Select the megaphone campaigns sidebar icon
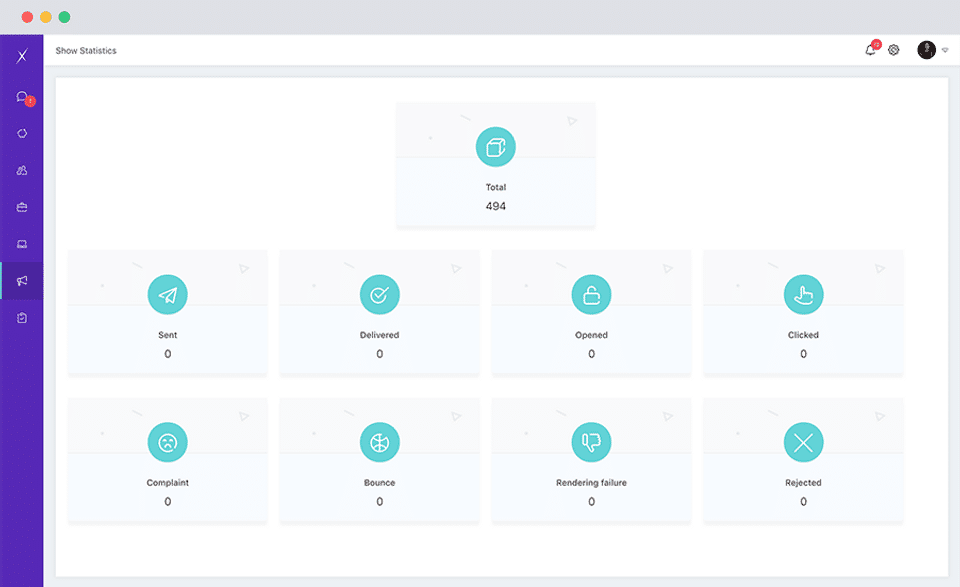This screenshot has height=587, width=960. point(22,281)
